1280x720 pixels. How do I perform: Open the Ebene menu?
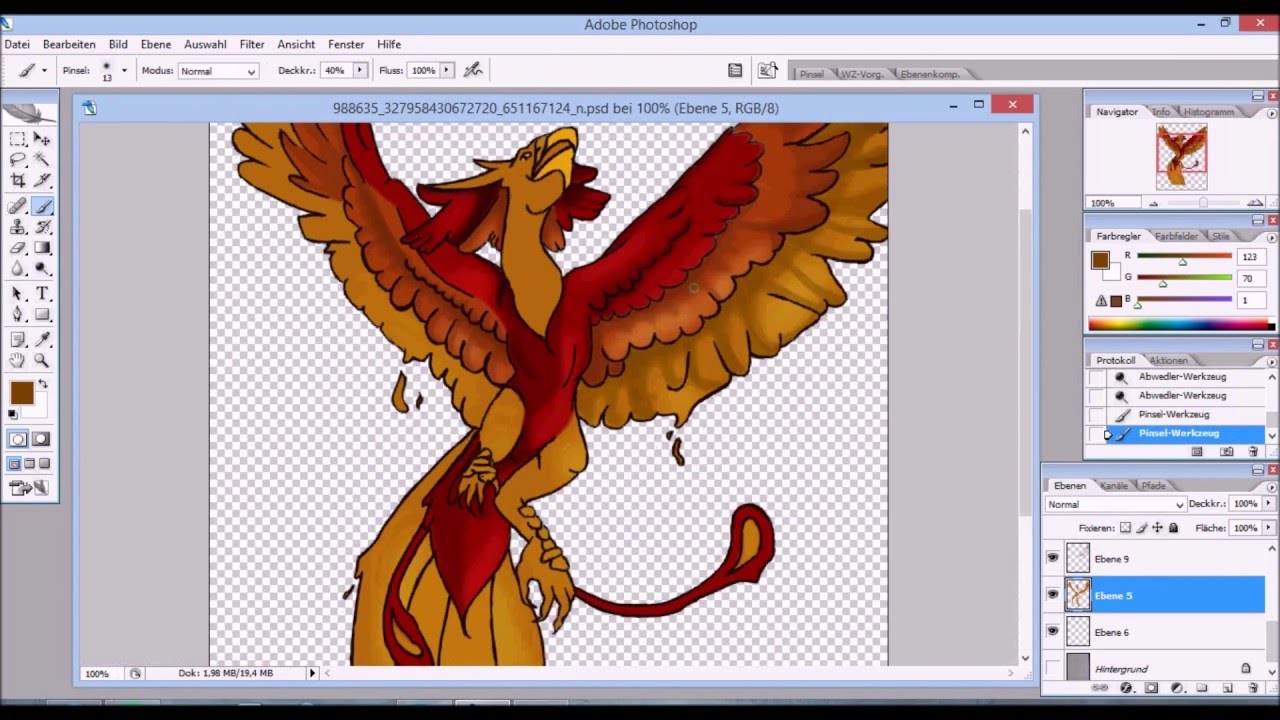(156, 44)
